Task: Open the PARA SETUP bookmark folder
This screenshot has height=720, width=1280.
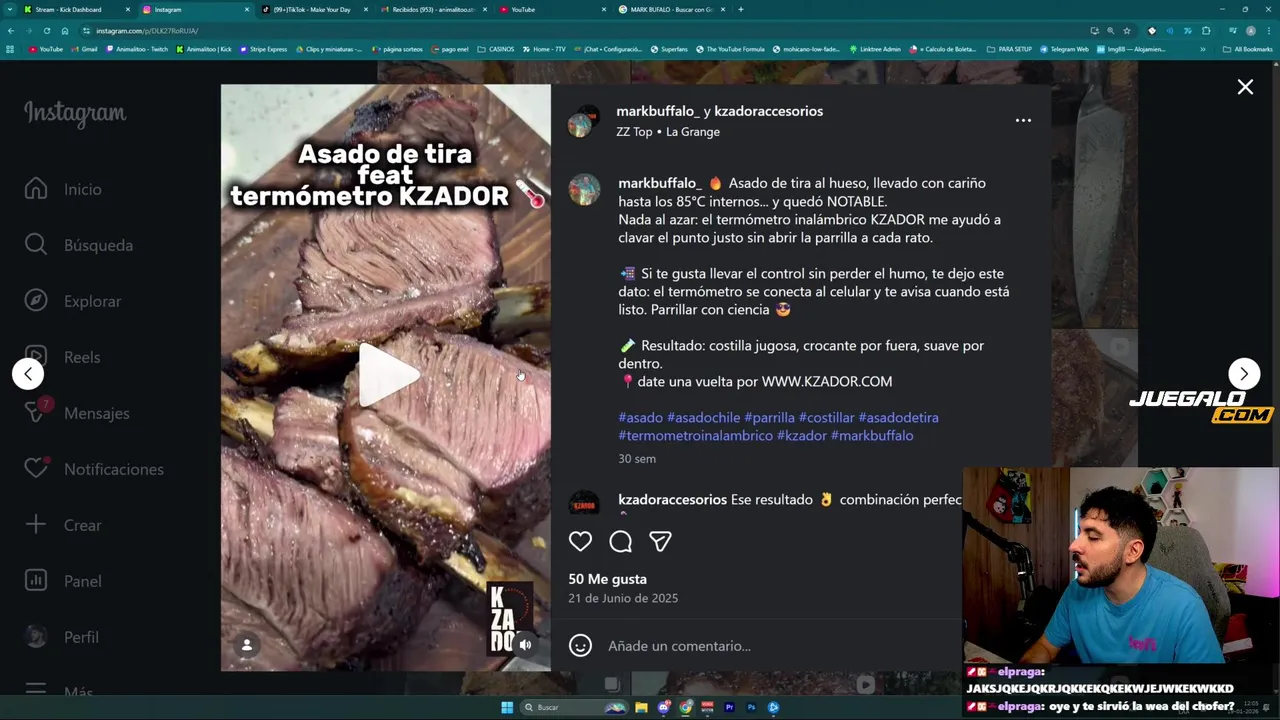Action: pos(1009,49)
